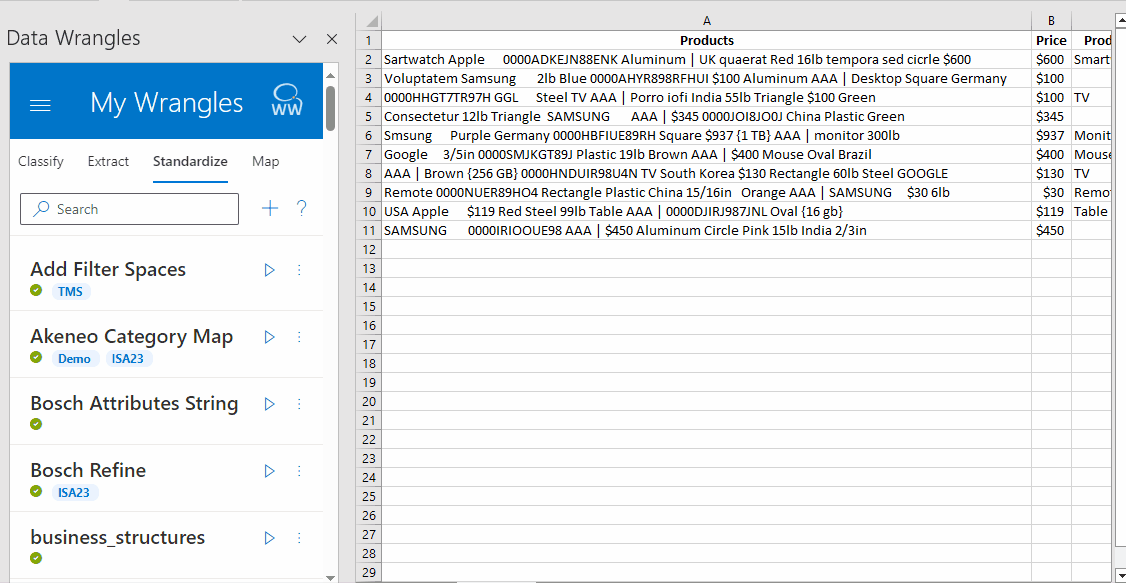Run the Add Filter Spaces wrangle
The width and height of the screenshot is (1126, 583).
tap(269, 270)
